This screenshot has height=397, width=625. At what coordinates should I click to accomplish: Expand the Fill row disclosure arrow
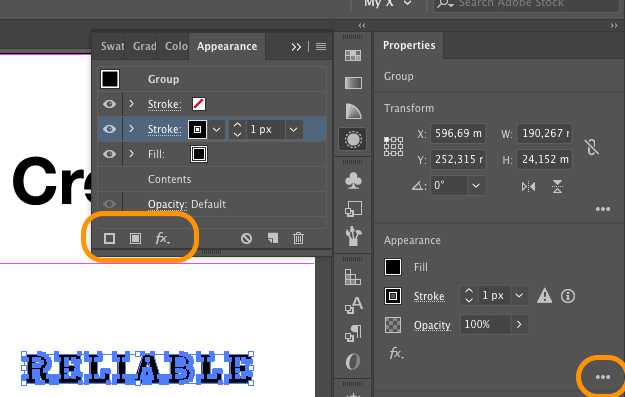(x=132, y=153)
